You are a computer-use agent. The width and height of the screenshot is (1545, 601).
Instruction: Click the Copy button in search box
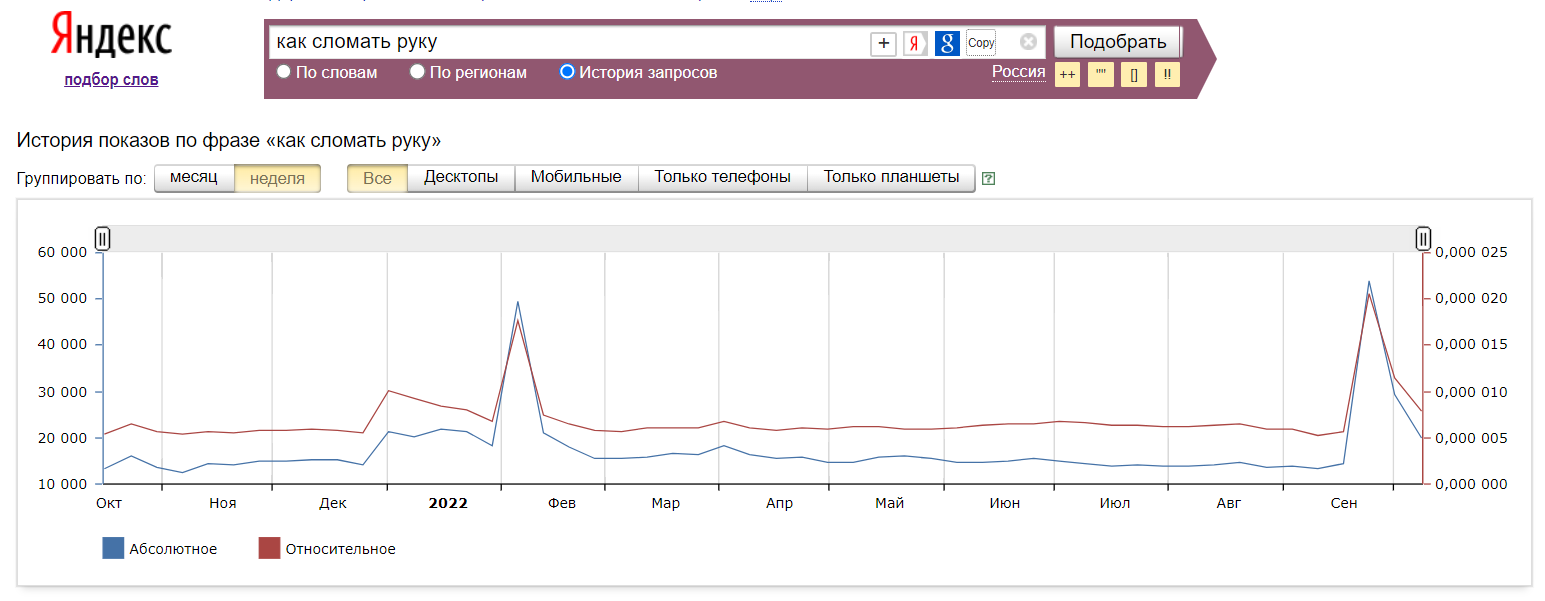(x=981, y=43)
